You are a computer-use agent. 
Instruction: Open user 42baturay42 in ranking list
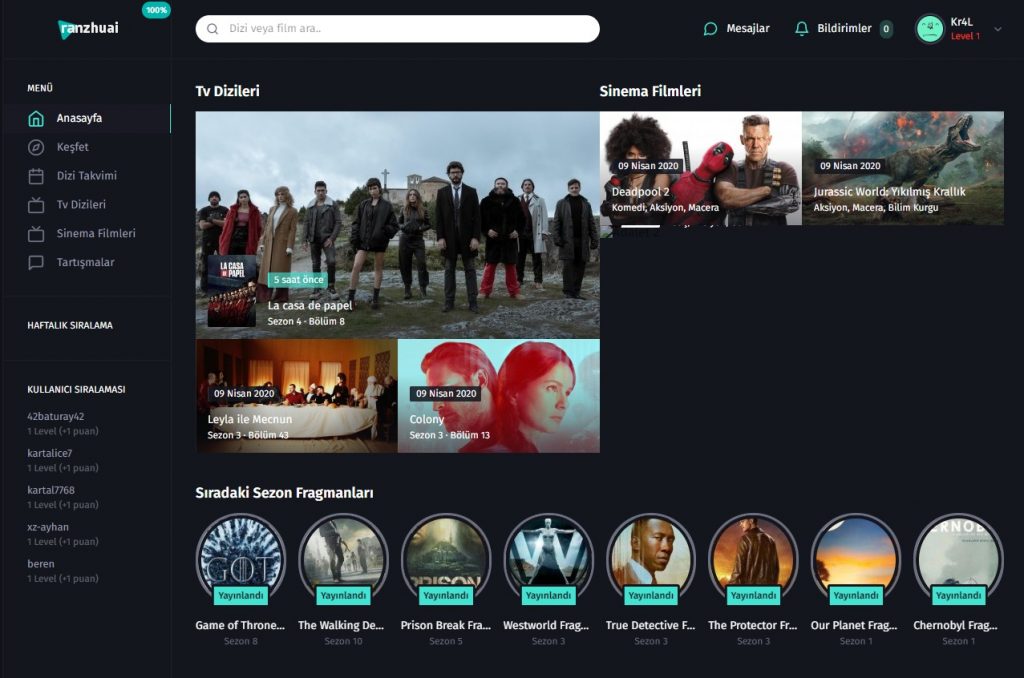(x=56, y=417)
